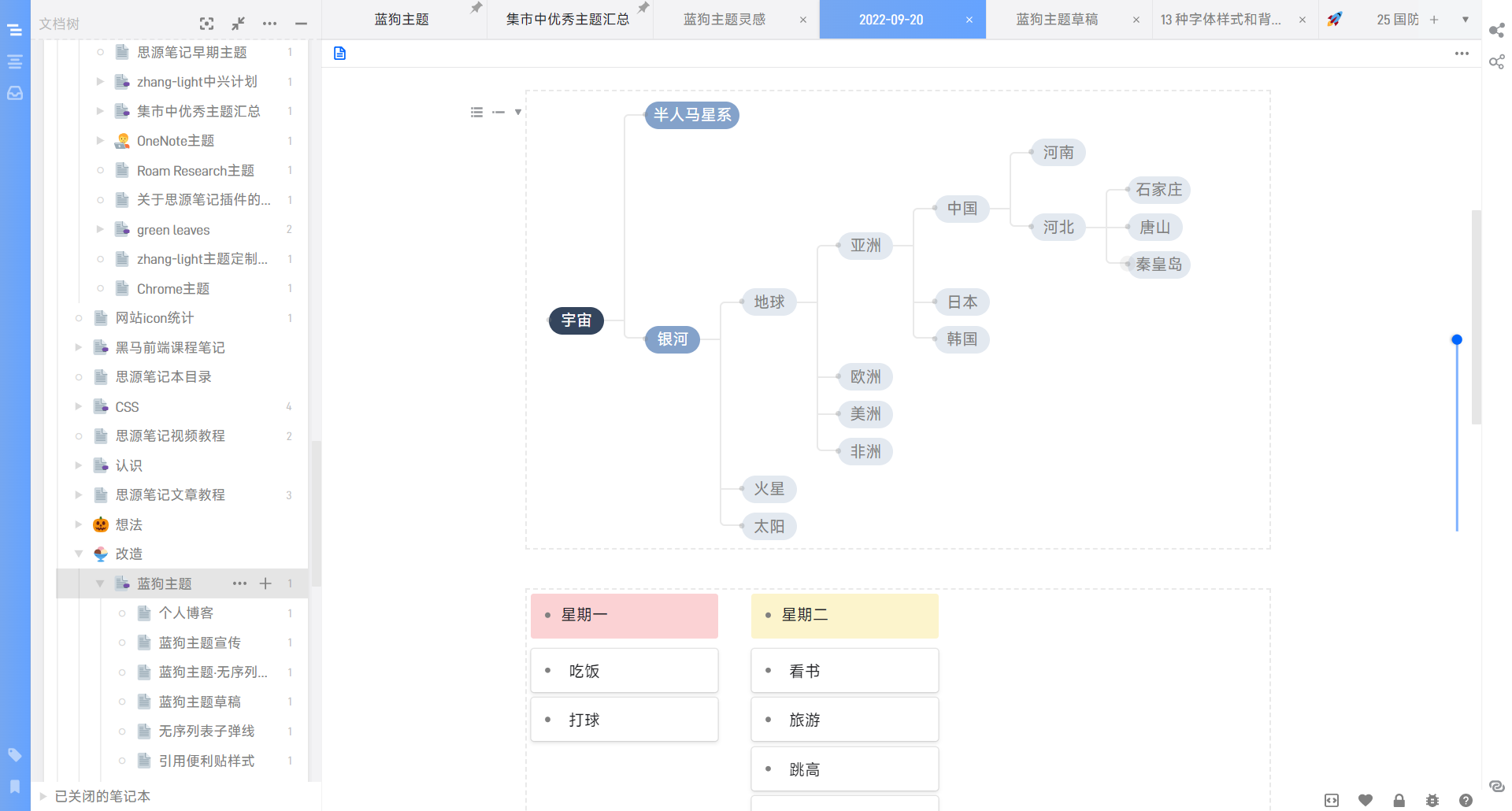Open the global graph in right dock

pos(1496,61)
